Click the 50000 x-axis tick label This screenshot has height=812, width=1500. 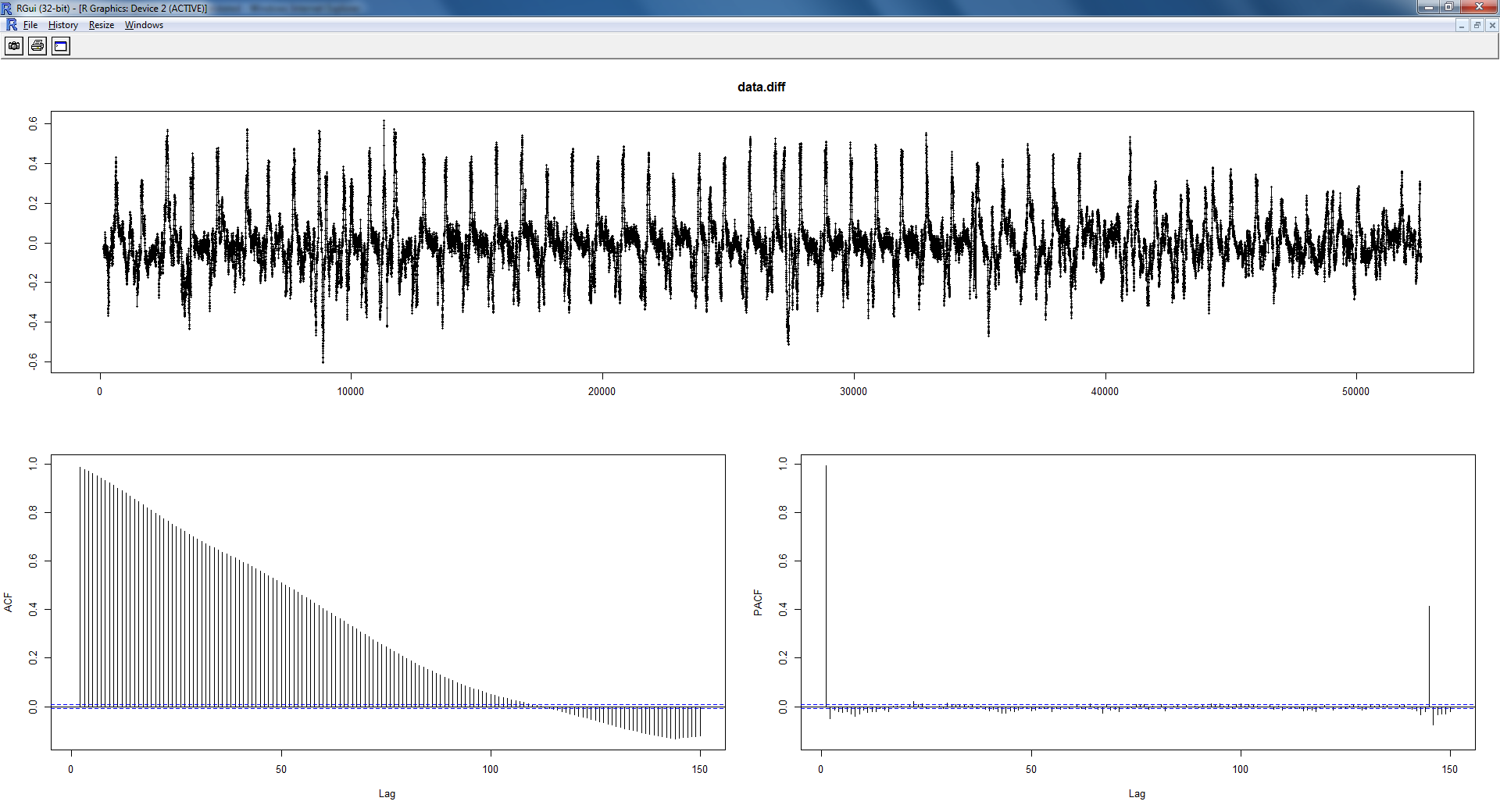click(x=1355, y=391)
